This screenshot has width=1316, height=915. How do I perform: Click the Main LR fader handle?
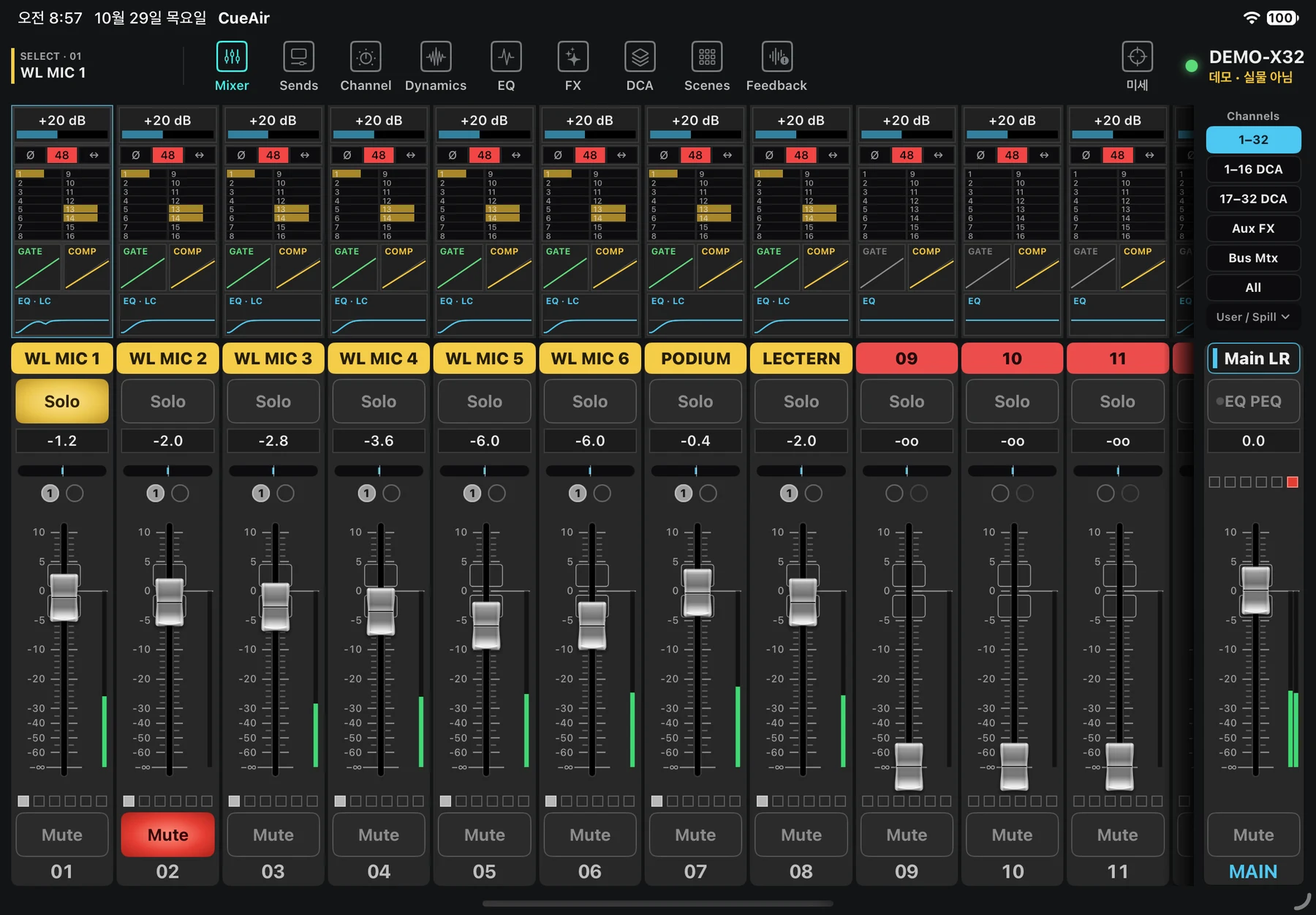[1256, 590]
